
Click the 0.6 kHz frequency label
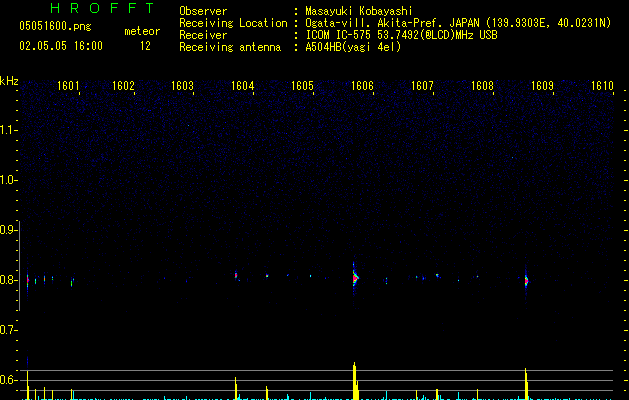click(8, 380)
